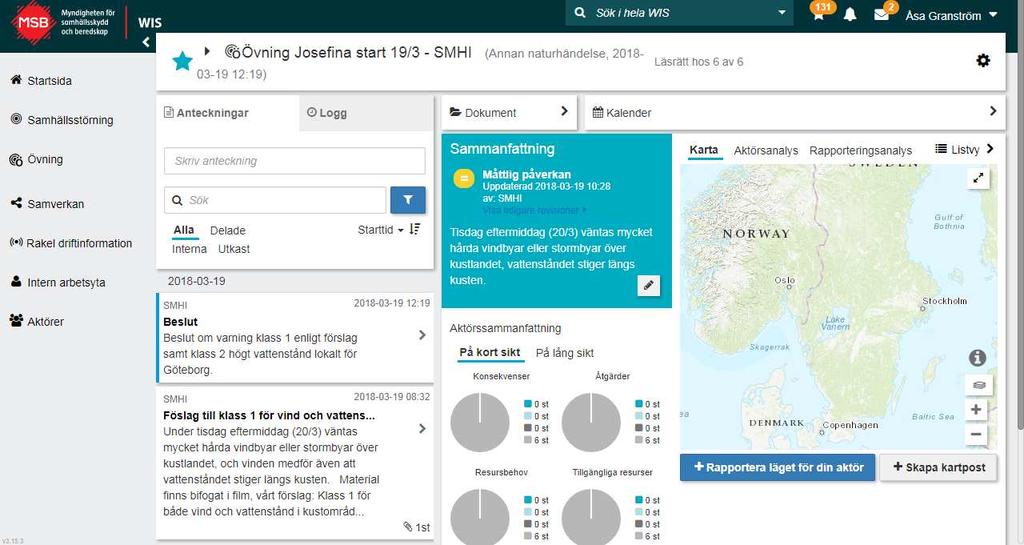Expand the Beslut note chevron
This screenshot has height=545, width=1024.
click(x=422, y=335)
